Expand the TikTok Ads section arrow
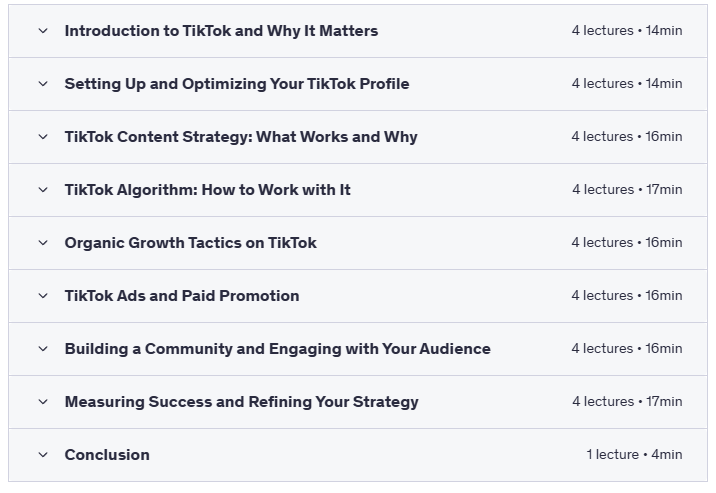716x493 pixels. tap(43, 296)
